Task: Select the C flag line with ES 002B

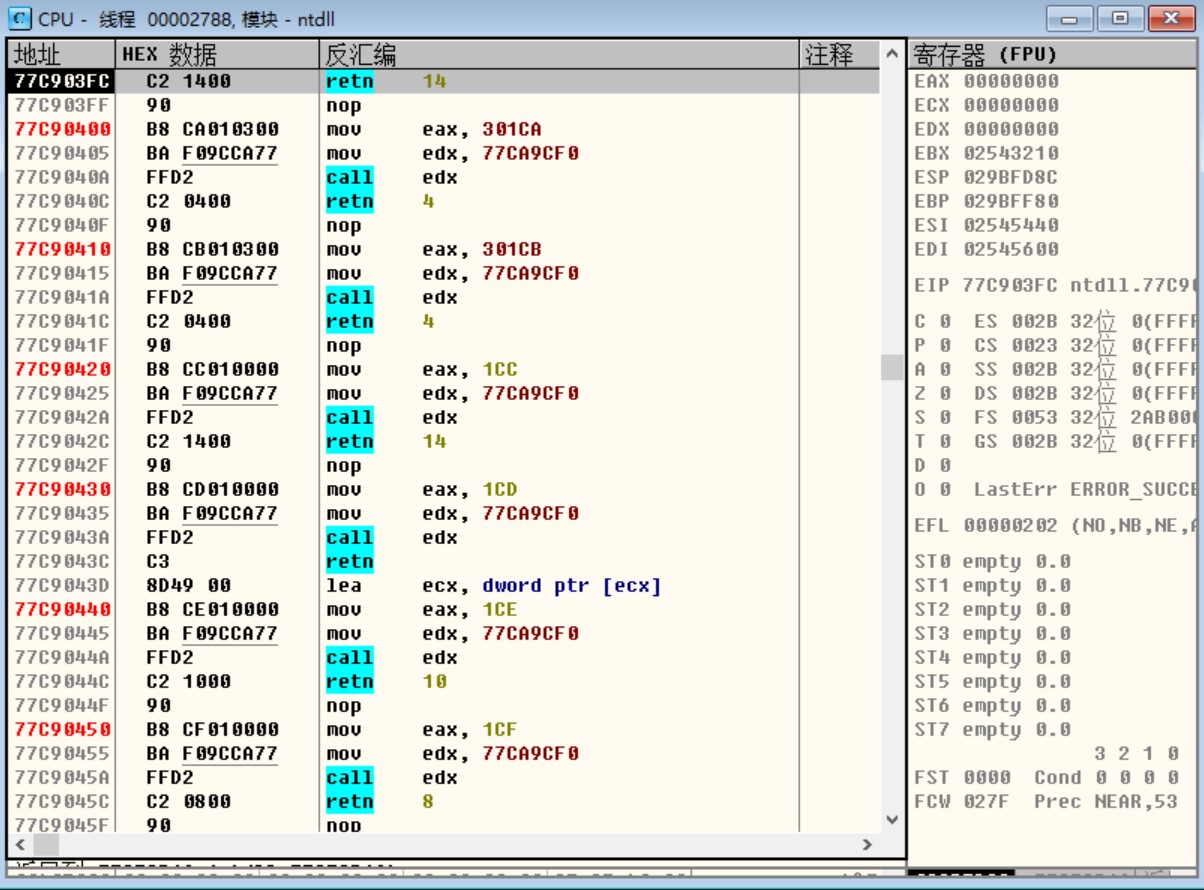Action: click(1055, 321)
